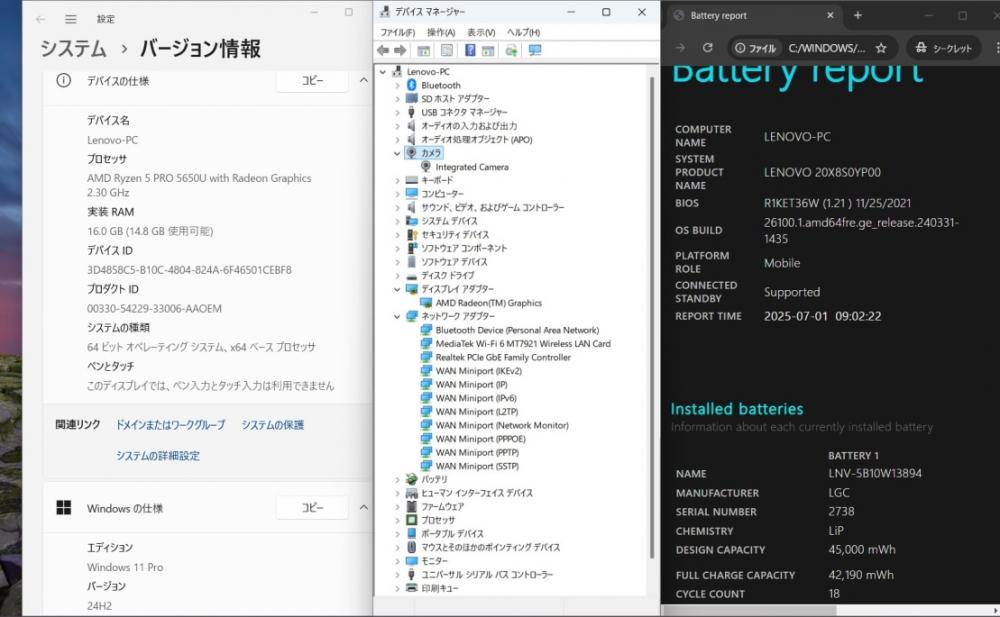Click the Battery report horizontal scrollbar
The width and height of the screenshot is (1000, 617).
point(750,611)
